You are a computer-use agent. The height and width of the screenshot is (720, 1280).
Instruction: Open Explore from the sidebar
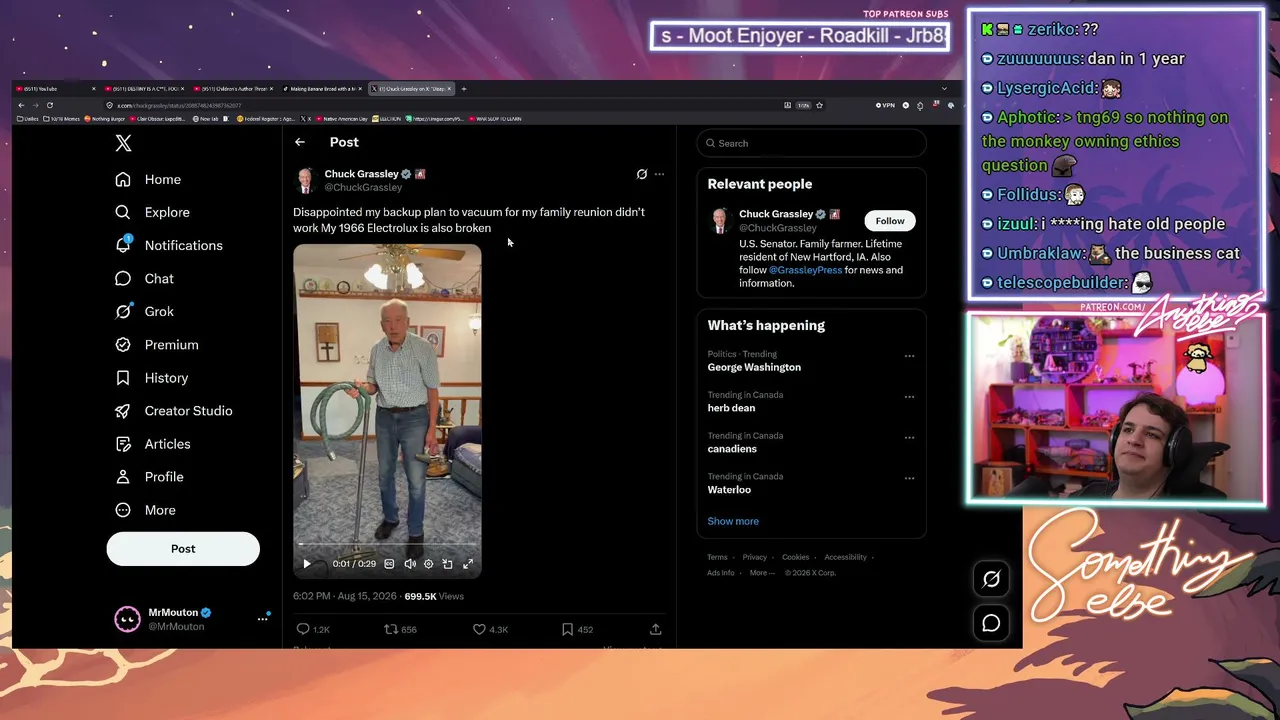click(152, 212)
